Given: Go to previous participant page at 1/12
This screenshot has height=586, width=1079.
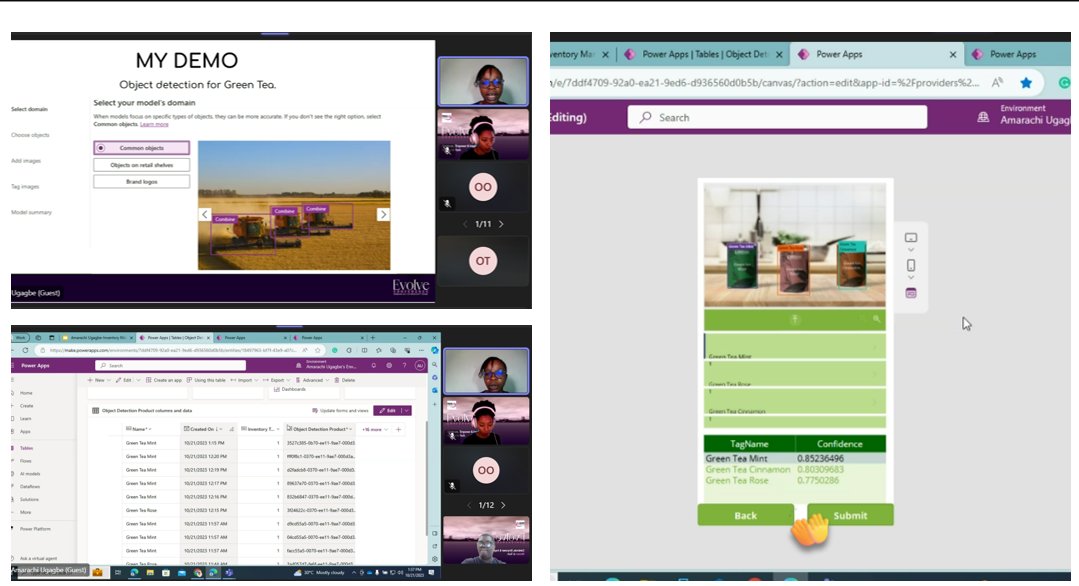Looking at the screenshot, I should click(x=469, y=506).
